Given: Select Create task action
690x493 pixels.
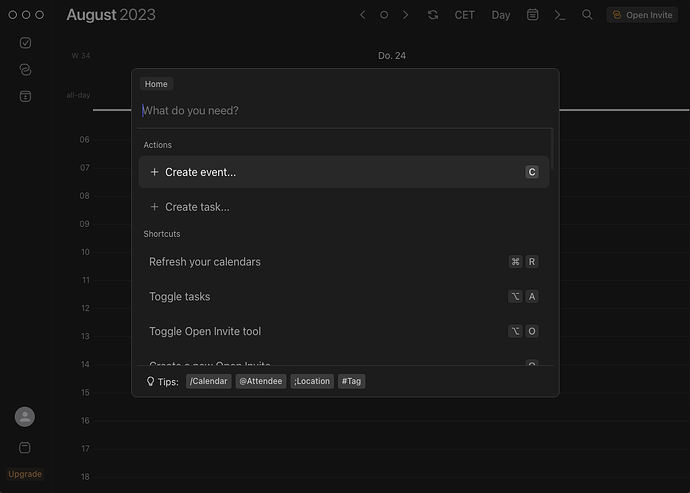Looking at the screenshot, I should (x=344, y=207).
